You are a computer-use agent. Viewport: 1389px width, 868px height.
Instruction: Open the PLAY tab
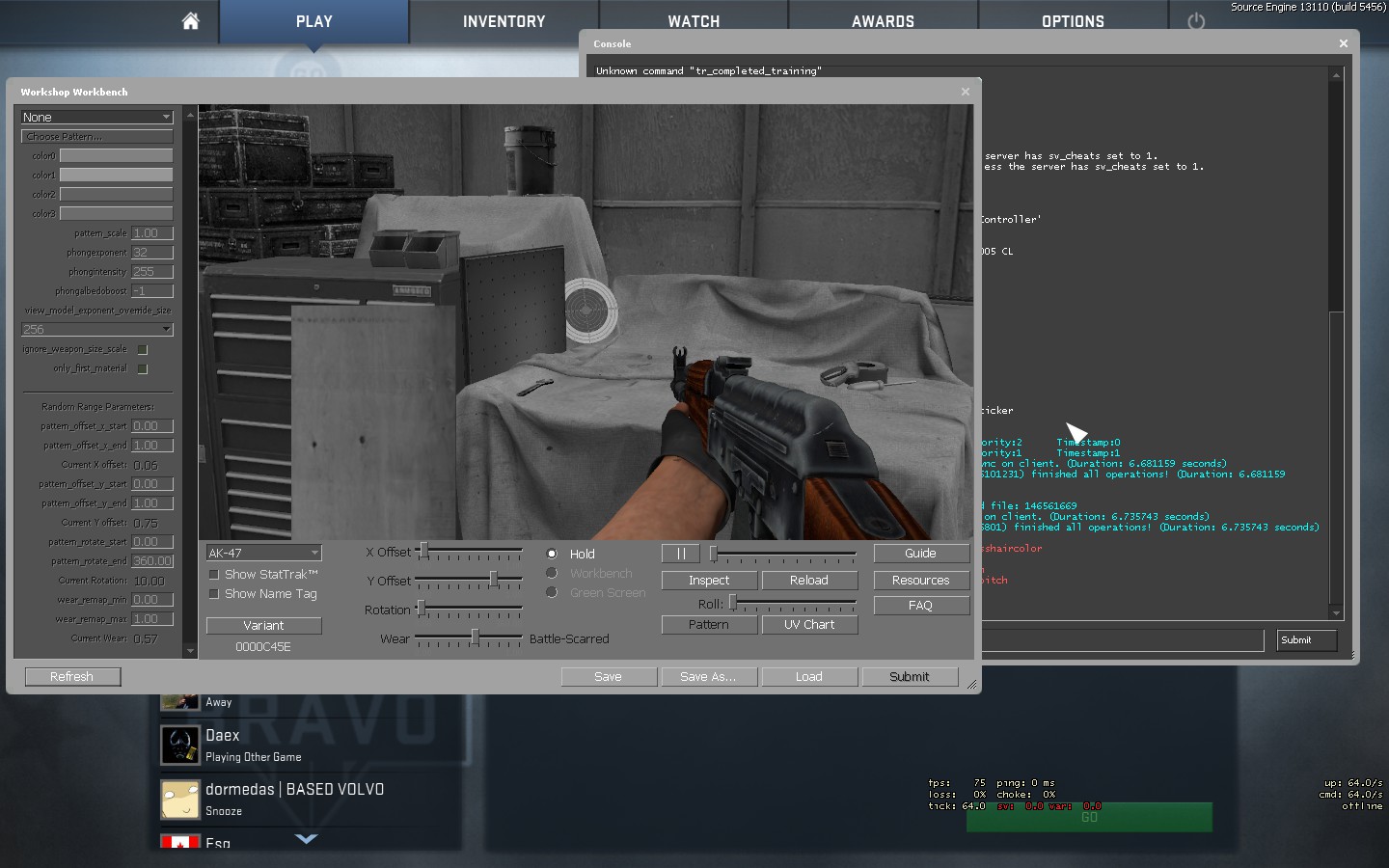[x=314, y=21]
